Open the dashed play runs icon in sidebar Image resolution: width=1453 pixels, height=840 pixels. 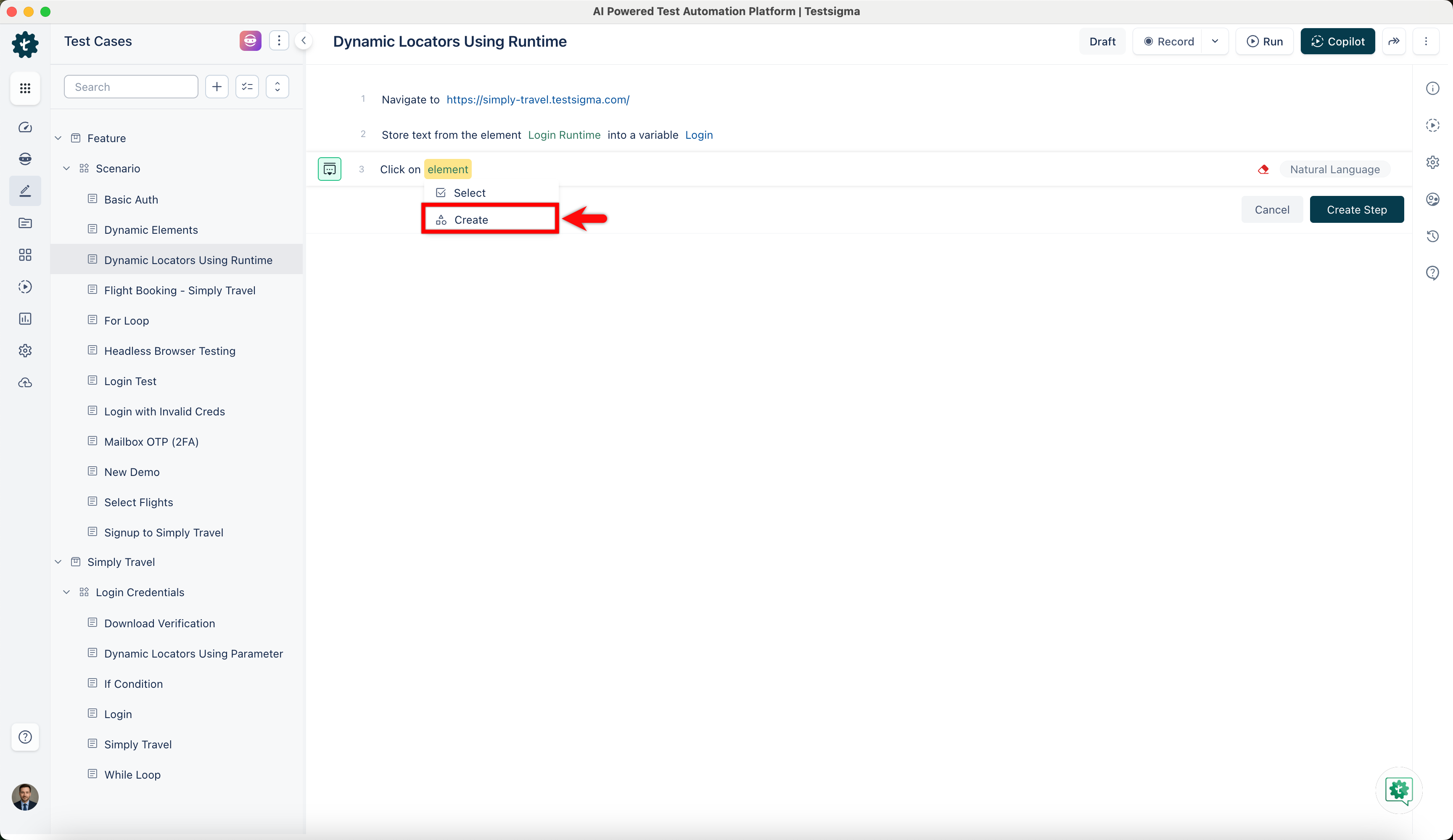(x=25, y=287)
